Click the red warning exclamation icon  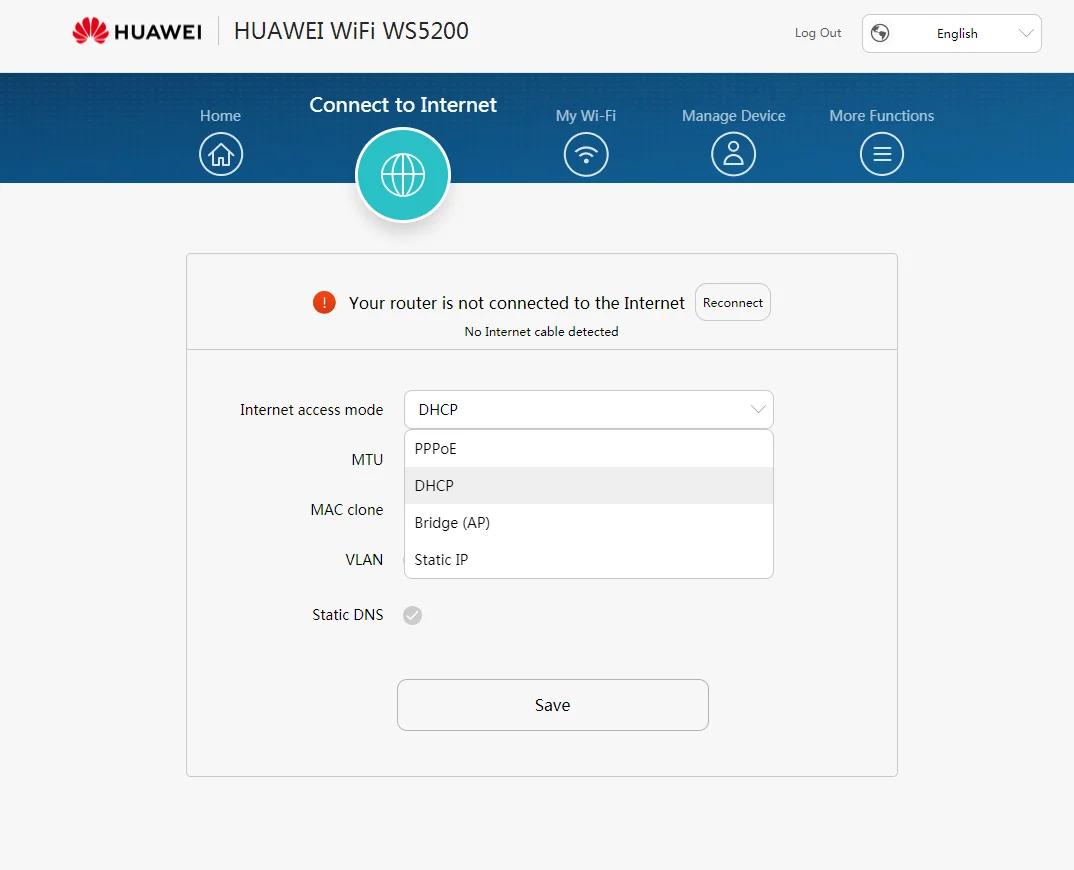point(324,302)
